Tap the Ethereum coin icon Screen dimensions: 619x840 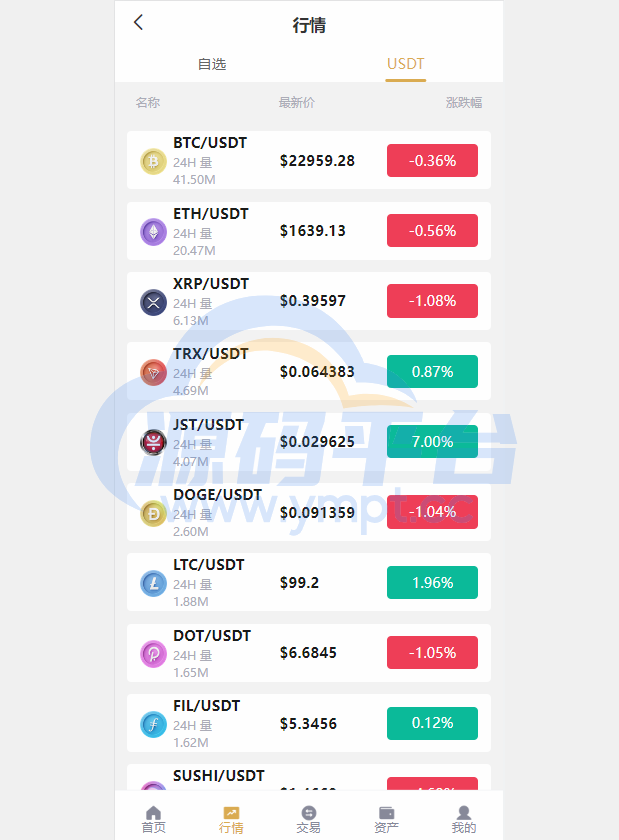tap(153, 232)
